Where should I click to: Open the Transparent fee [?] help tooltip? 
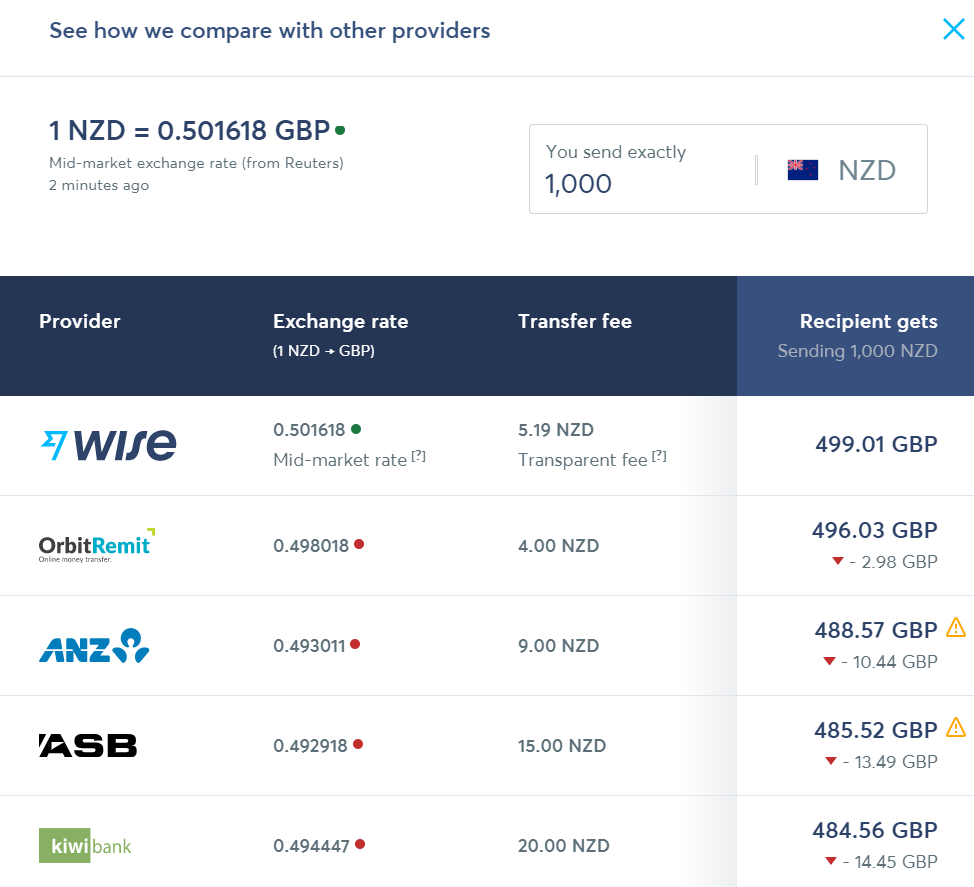click(659, 456)
